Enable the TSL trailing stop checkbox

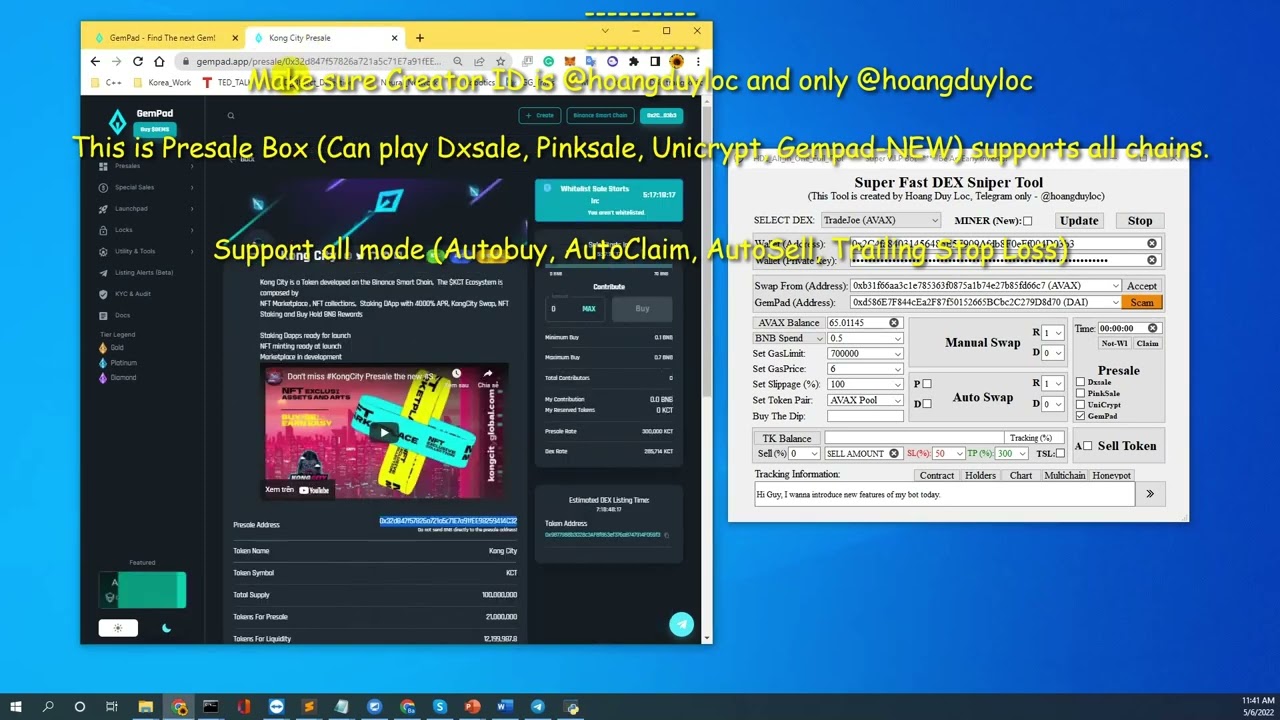pyautogui.click(x=1060, y=454)
